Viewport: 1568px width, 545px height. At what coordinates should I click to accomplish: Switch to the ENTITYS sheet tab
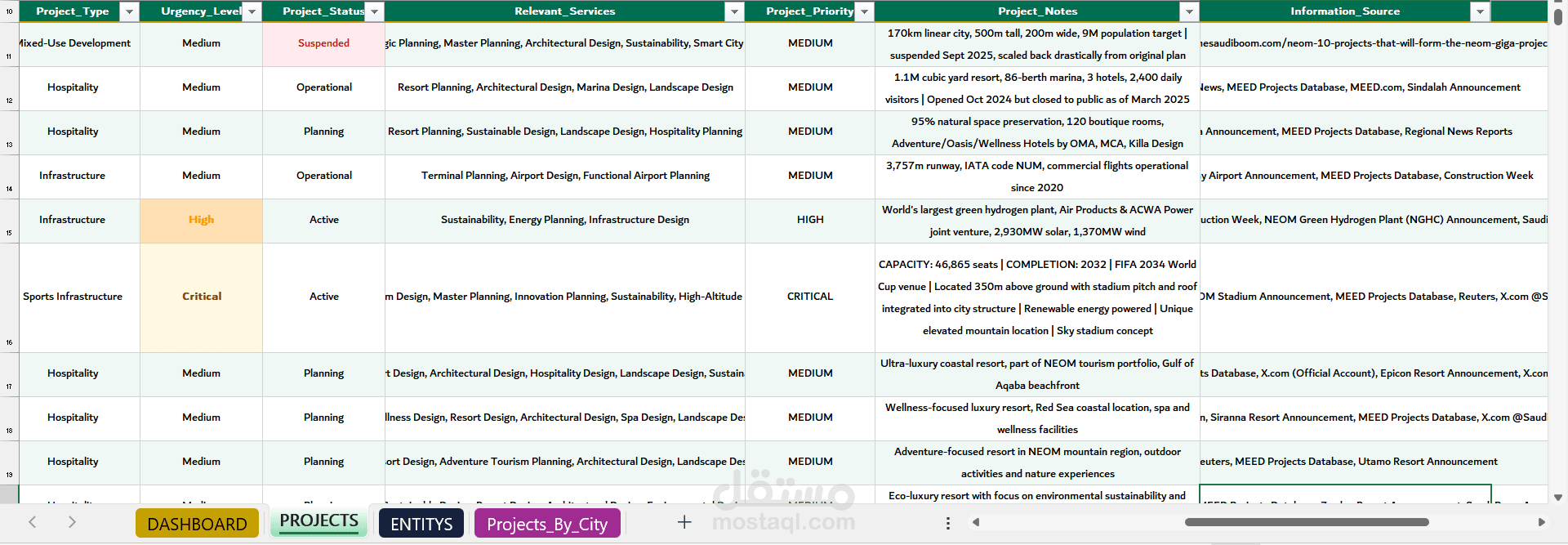[421, 523]
